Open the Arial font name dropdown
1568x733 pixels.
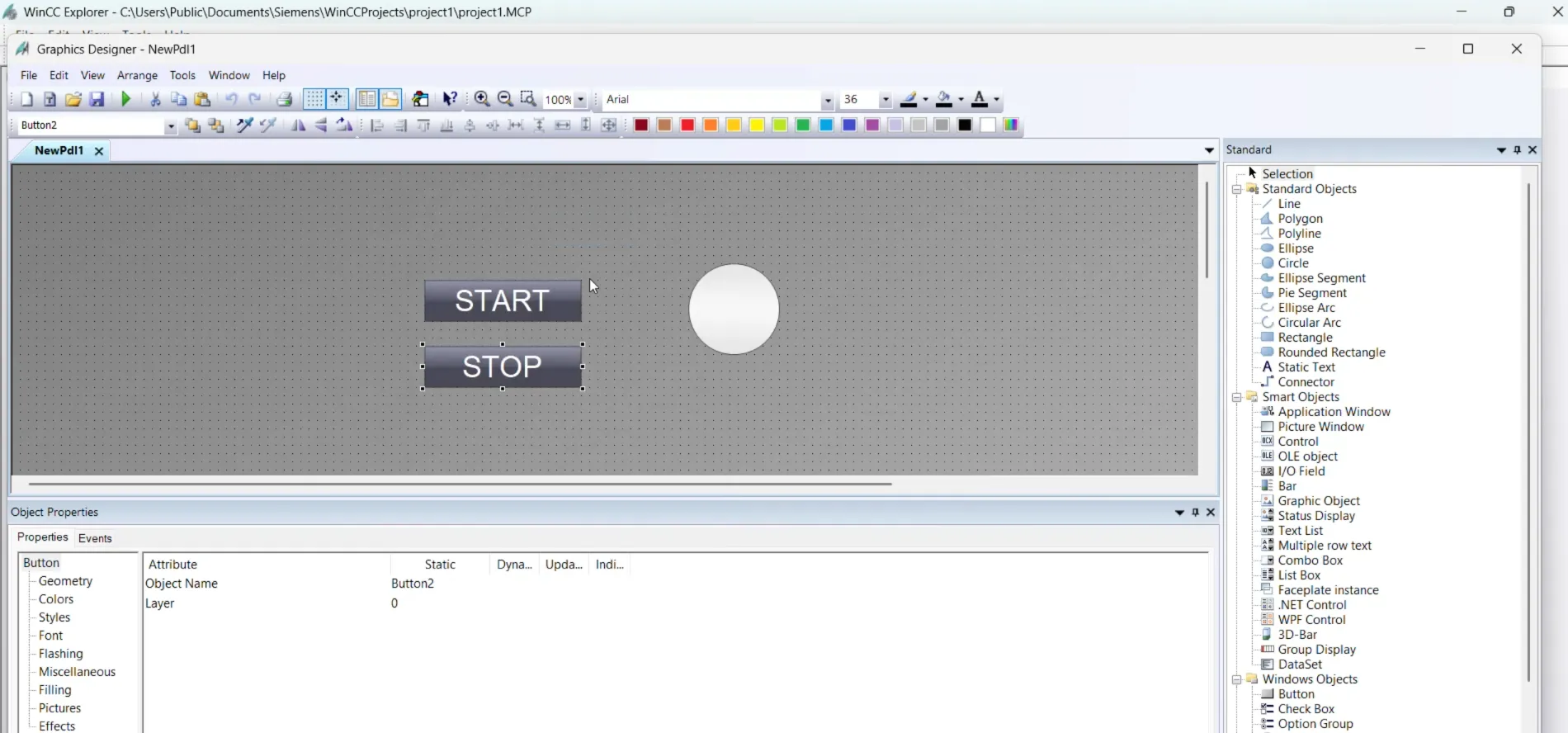click(827, 100)
